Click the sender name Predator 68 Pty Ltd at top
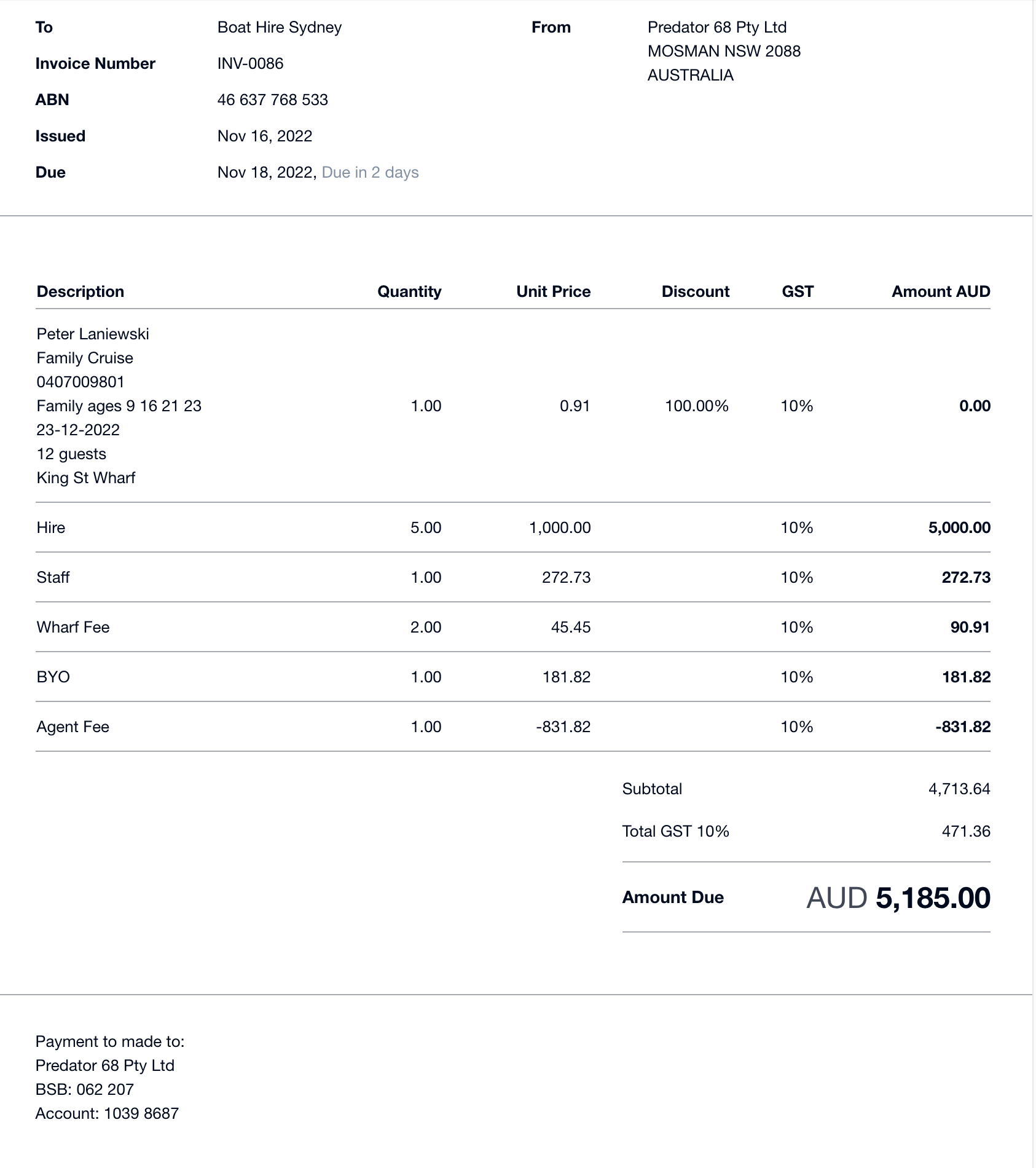 [716, 27]
